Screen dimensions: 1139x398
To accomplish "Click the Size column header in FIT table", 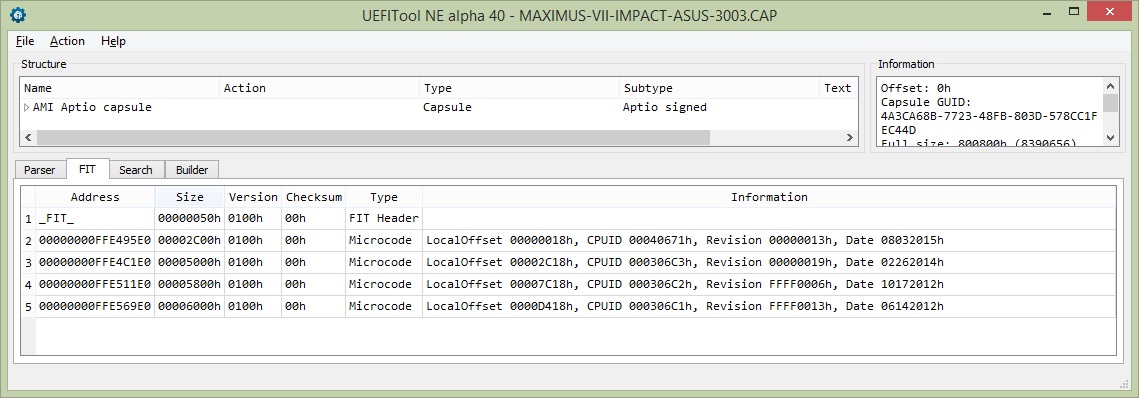I will pyautogui.click(x=190, y=197).
